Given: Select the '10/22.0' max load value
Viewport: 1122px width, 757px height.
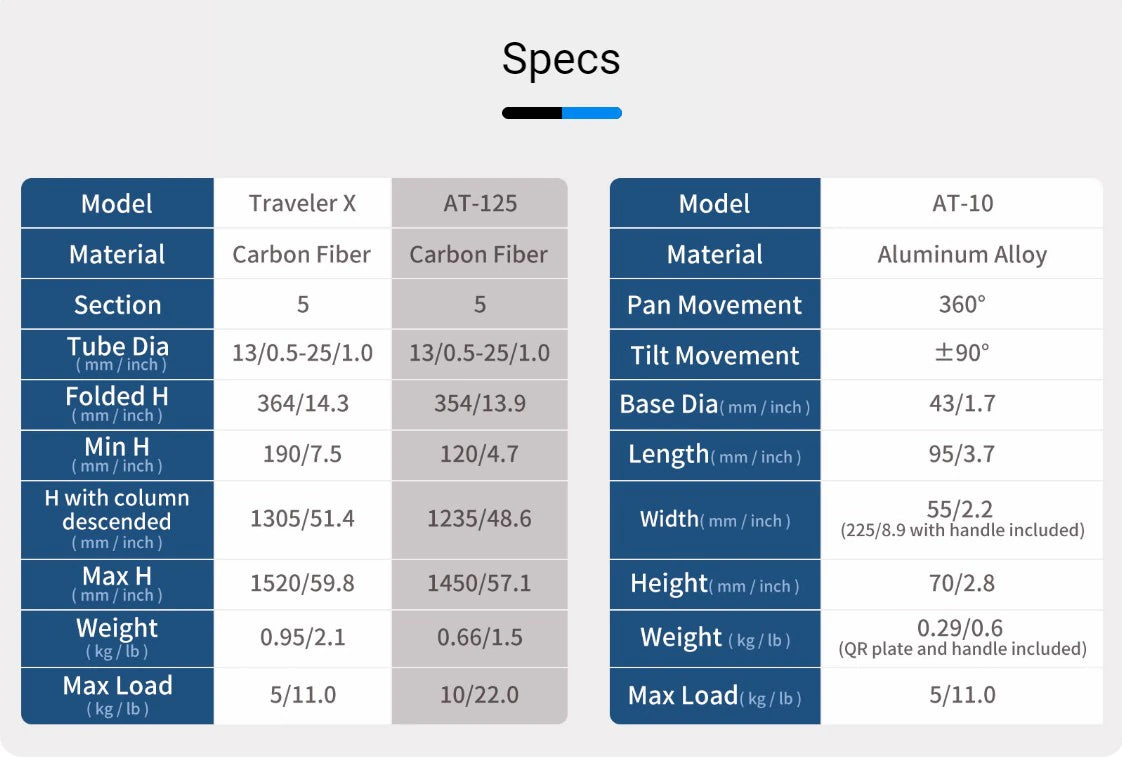Looking at the screenshot, I should coord(479,695).
